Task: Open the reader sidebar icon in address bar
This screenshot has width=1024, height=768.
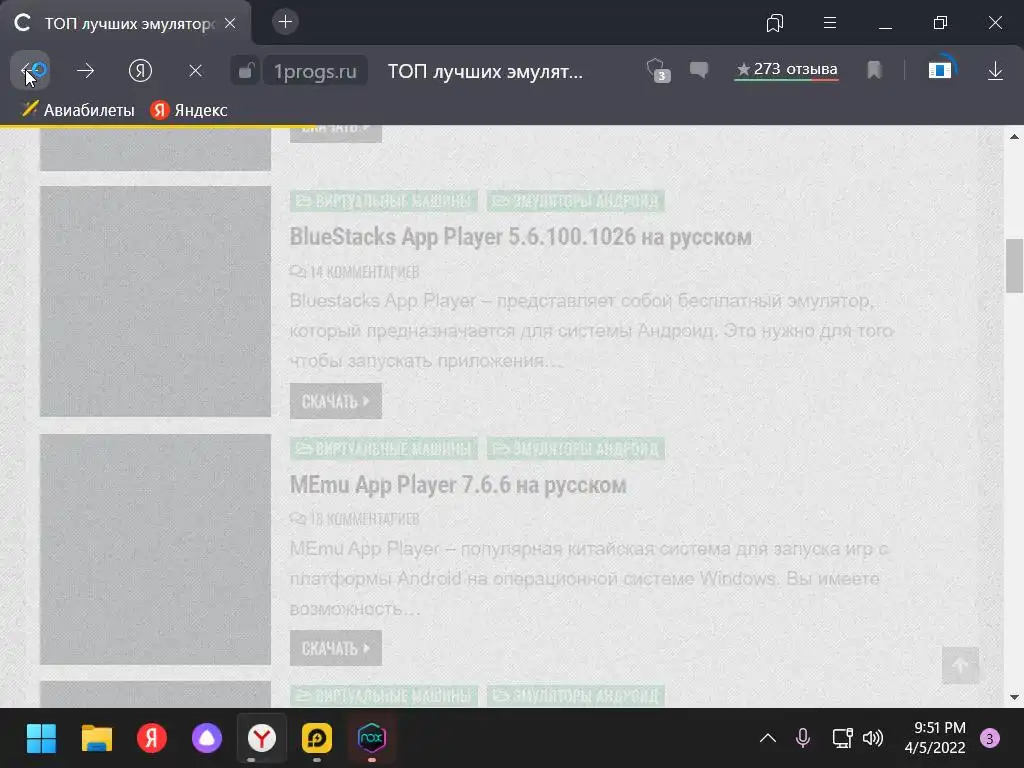Action: (x=940, y=69)
